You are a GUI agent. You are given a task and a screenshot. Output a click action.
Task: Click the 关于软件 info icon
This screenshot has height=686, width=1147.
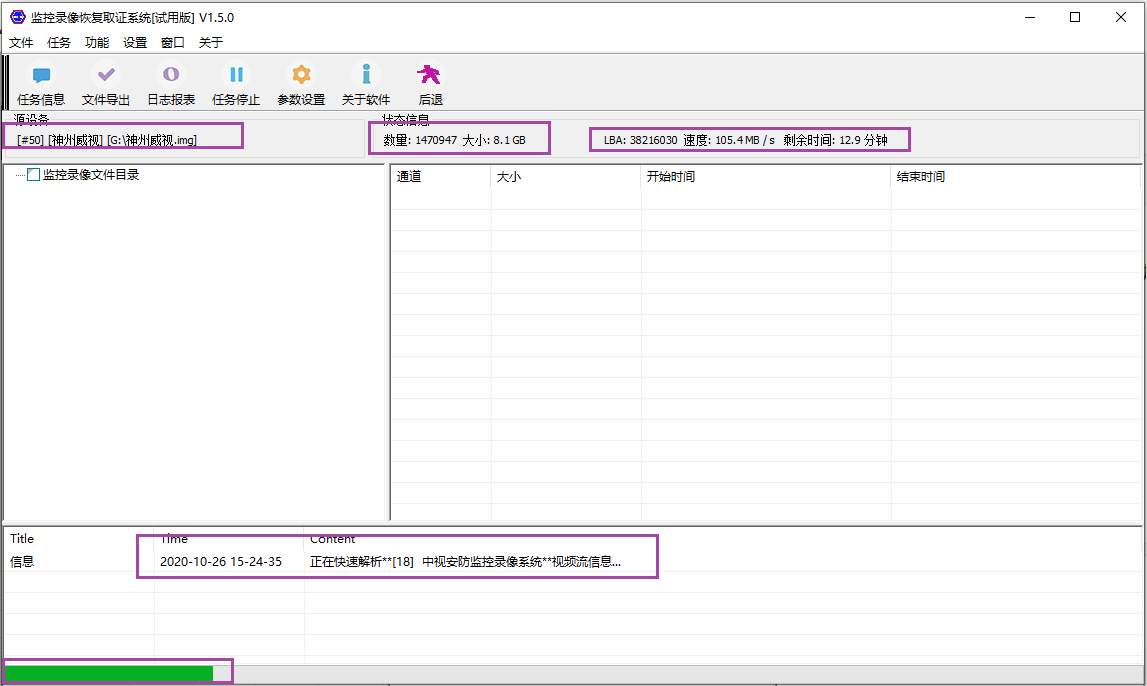pyautogui.click(x=366, y=75)
